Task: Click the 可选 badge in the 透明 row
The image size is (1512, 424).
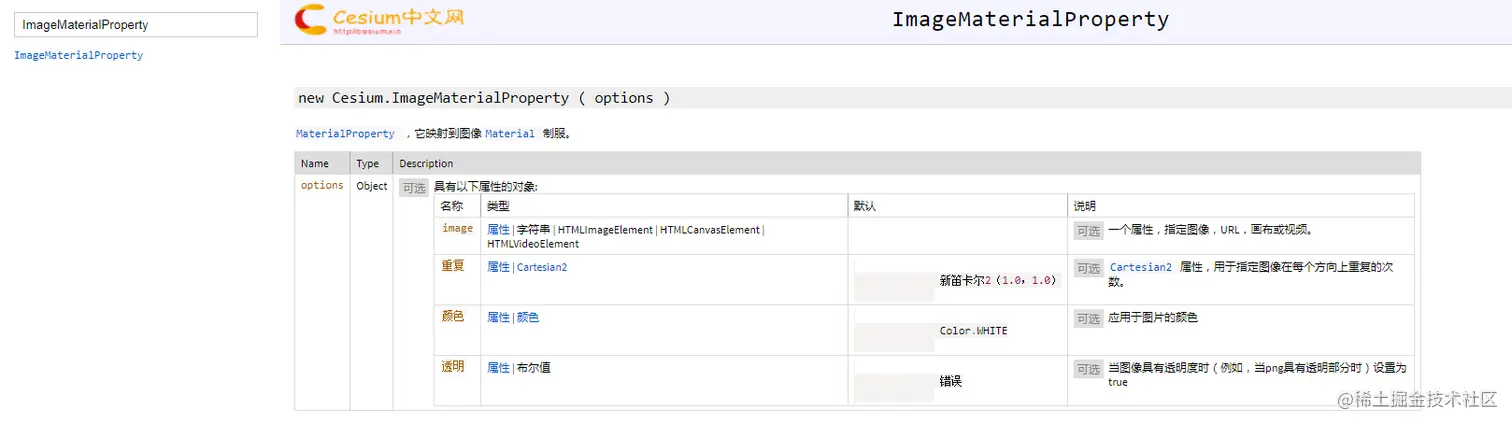Action: [x=1088, y=368]
